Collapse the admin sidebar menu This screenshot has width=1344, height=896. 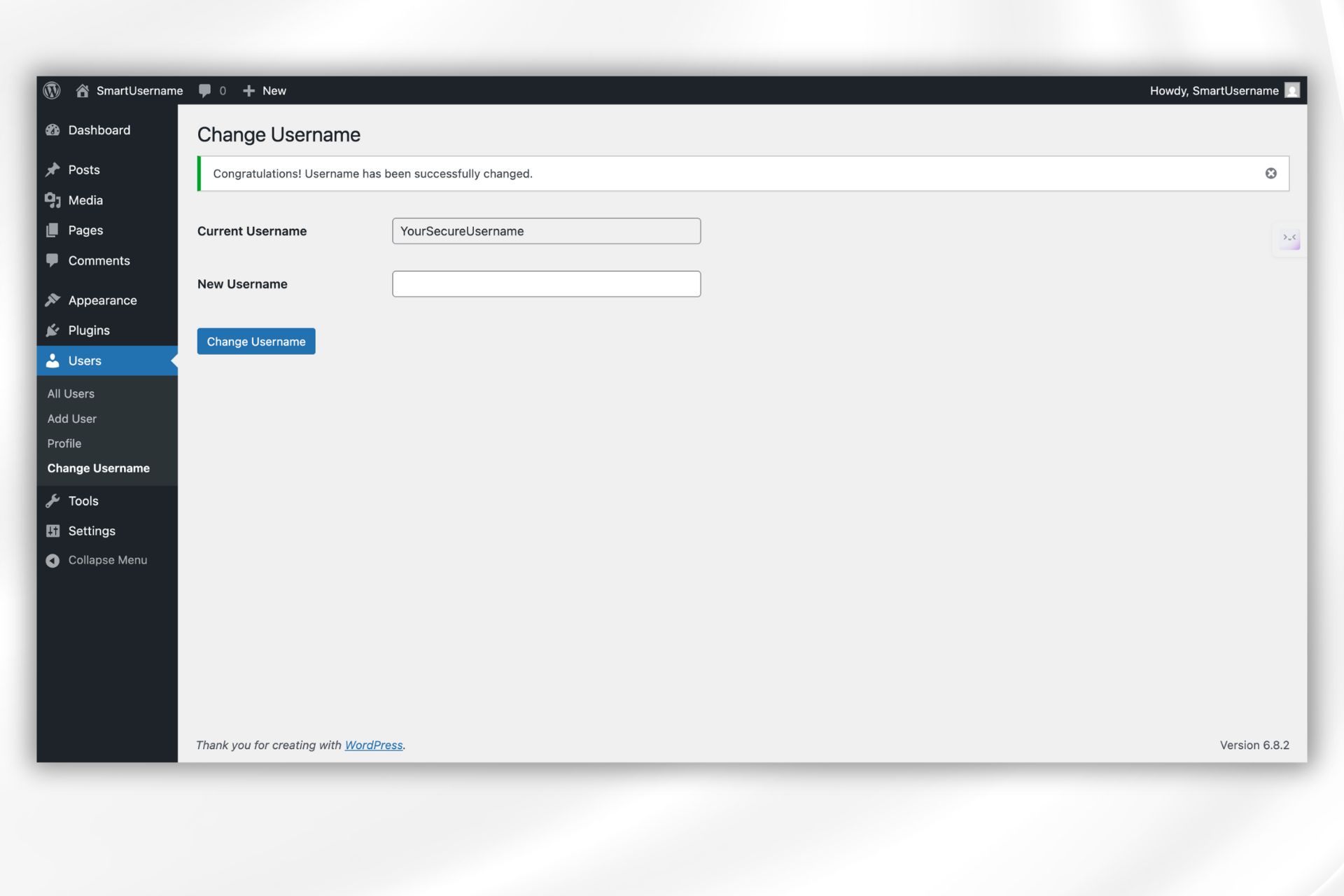tap(106, 560)
